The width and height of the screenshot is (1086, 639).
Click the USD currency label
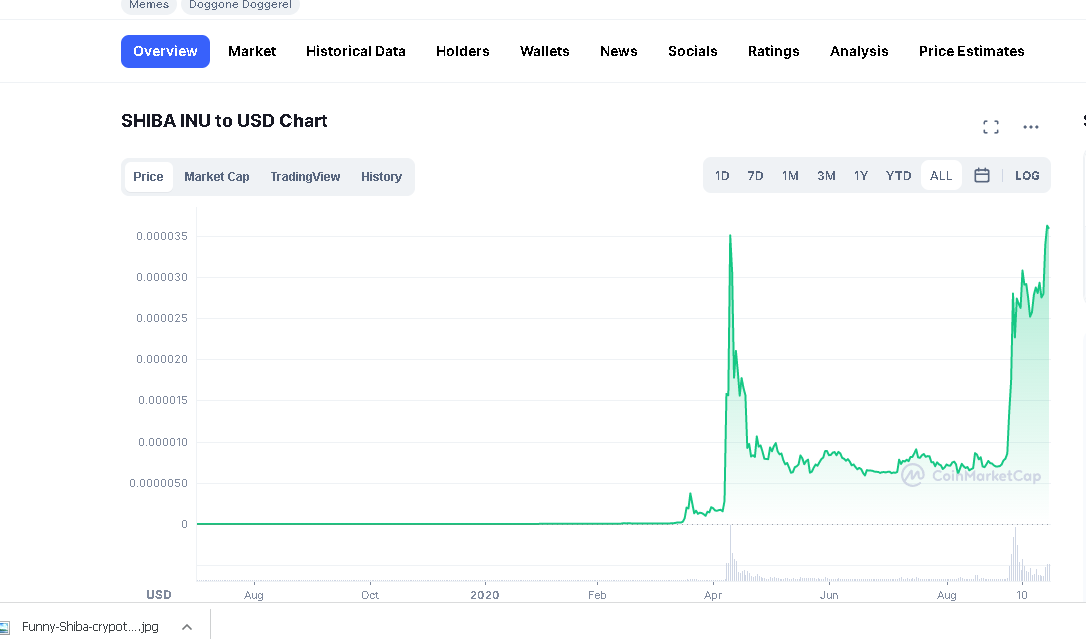[x=159, y=595]
